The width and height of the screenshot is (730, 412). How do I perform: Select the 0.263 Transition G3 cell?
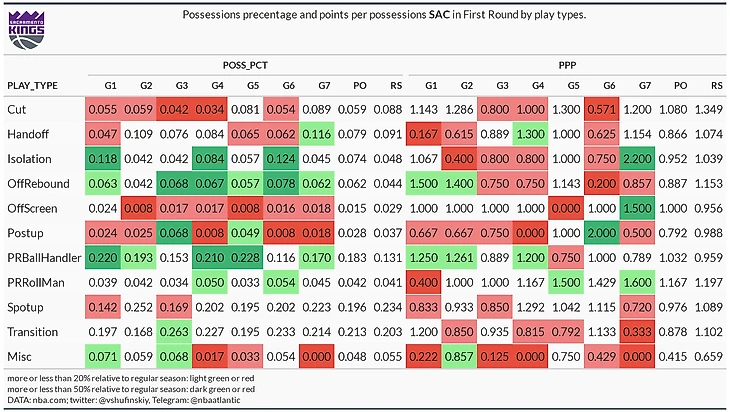point(174,332)
